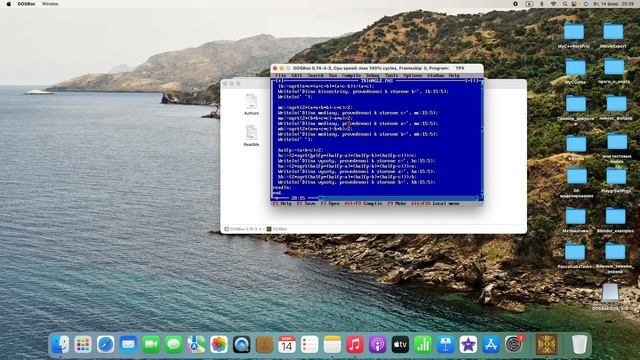This screenshot has height=360, width=640.
Task: Click DOSBox in the Finder path bar
Action: point(277,229)
